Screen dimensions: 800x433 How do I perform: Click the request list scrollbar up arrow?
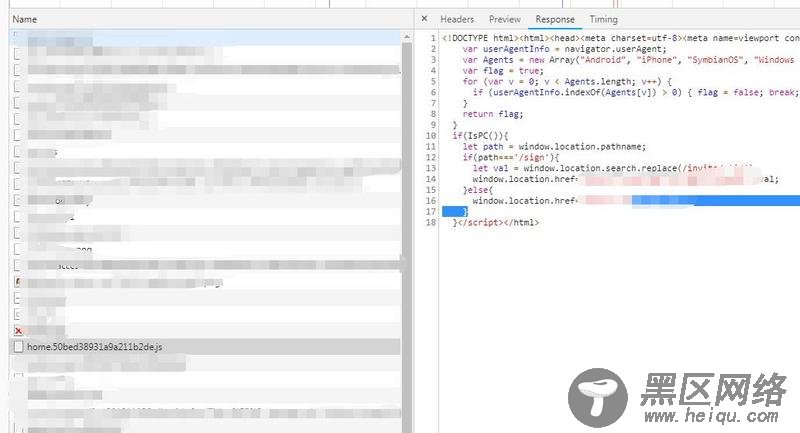click(x=407, y=37)
